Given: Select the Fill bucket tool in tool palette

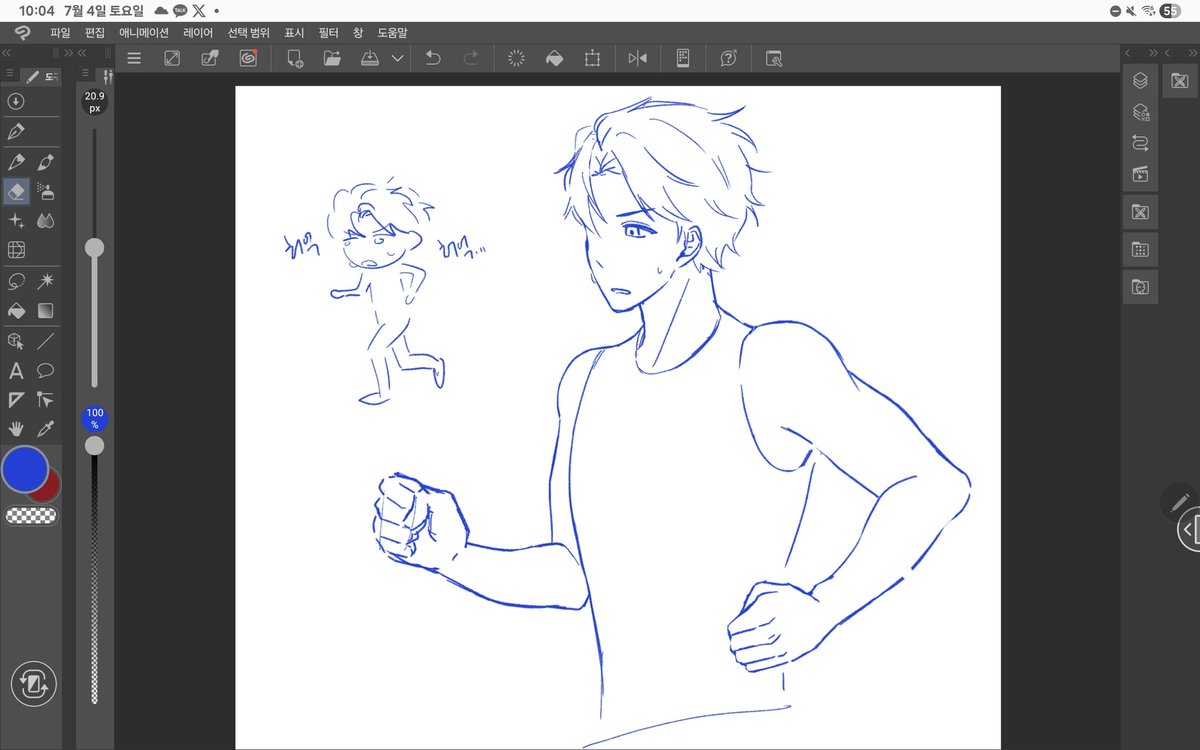Looking at the screenshot, I should pyautogui.click(x=16, y=311).
